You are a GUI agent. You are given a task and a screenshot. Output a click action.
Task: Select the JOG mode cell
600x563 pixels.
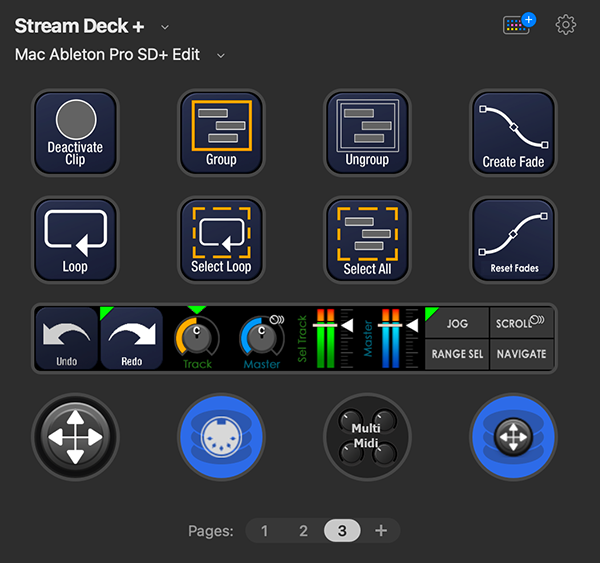click(x=457, y=323)
